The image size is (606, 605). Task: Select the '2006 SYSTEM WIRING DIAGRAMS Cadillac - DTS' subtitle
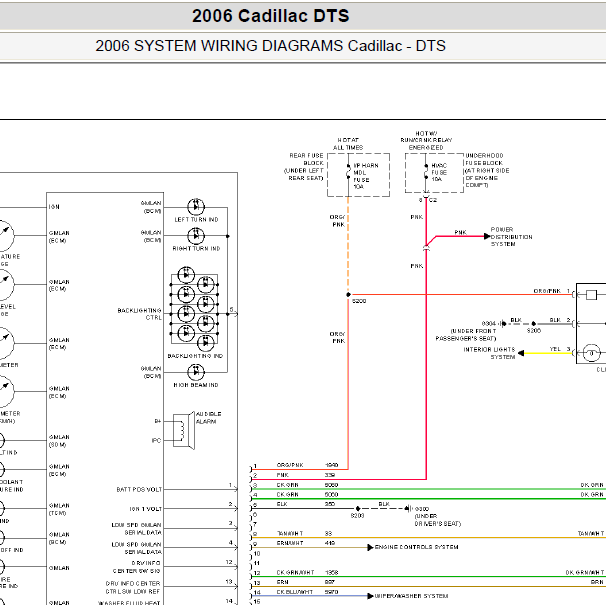click(271, 46)
